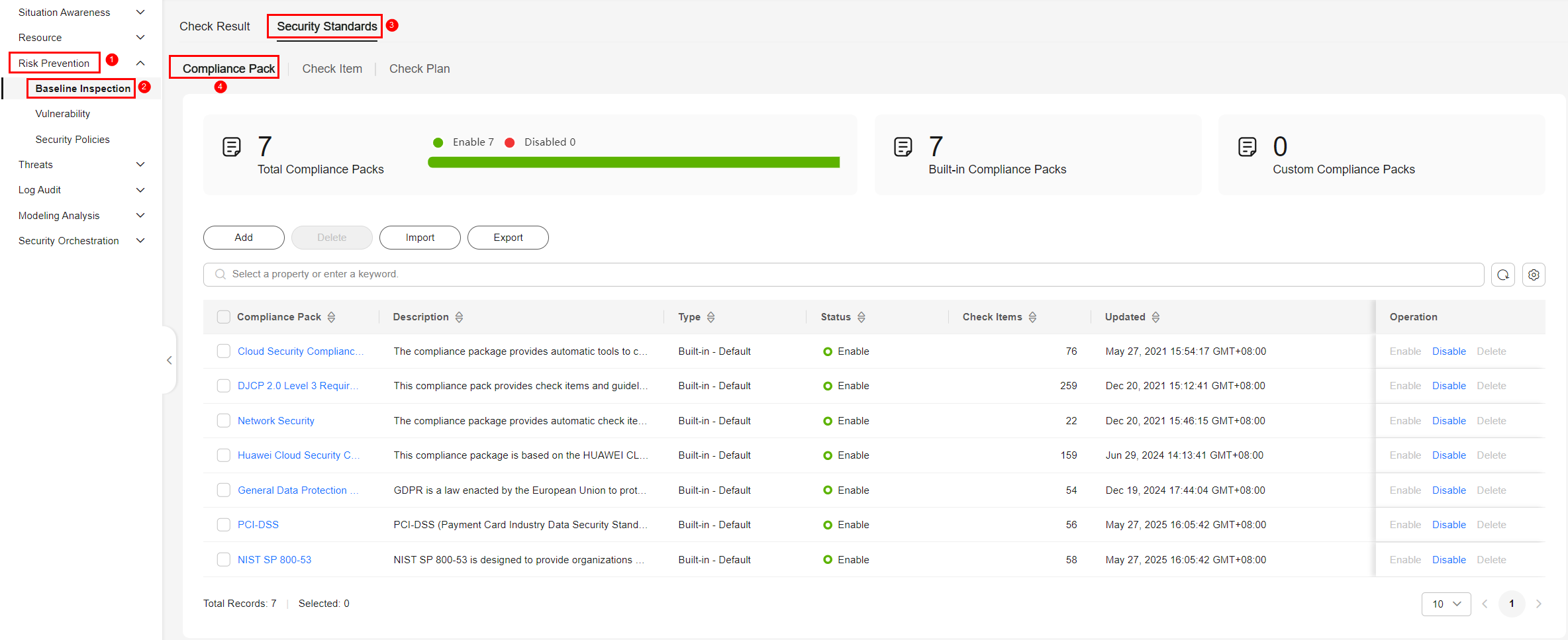Disable the DJCP 2.0 Level 3 pack
Viewport: 1568px width, 640px height.
pyautogui.click(x=1449, y=386)
